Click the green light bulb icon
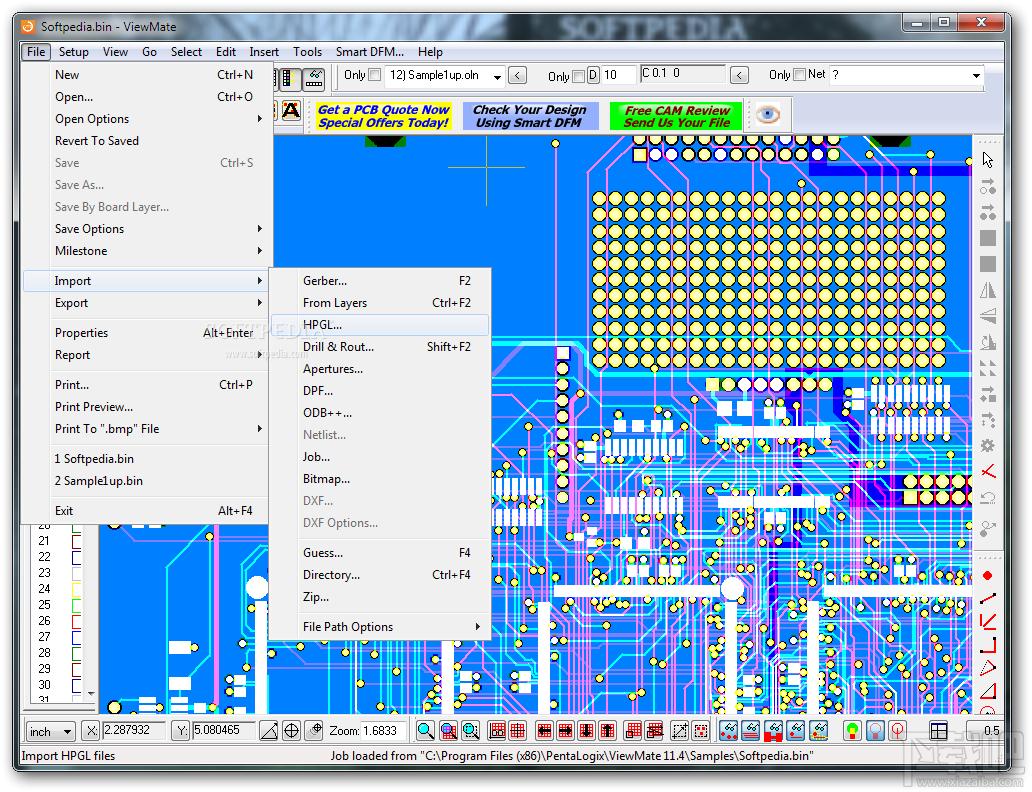 click(x=852, y=730)
